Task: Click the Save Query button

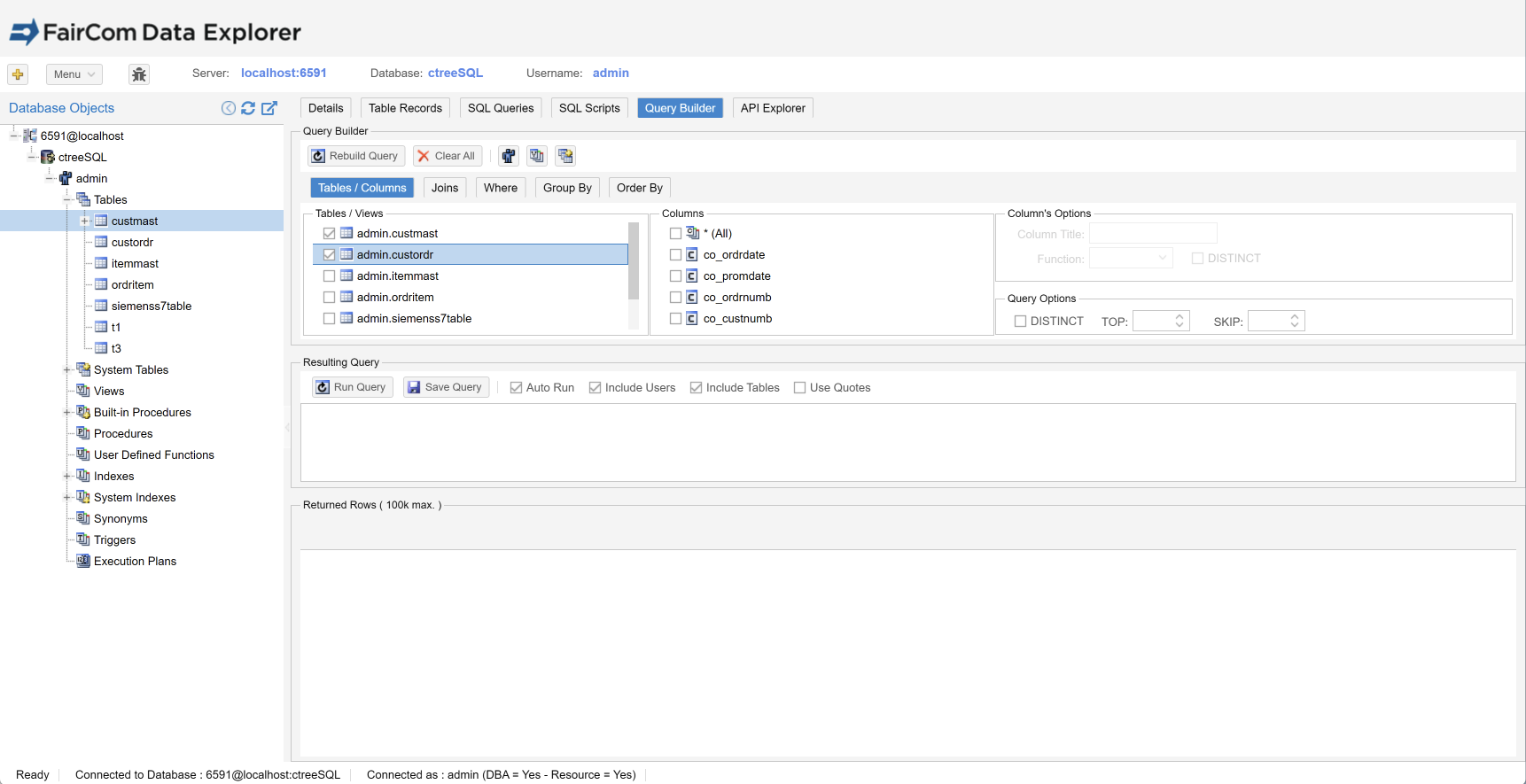Action: tap(446, 387)
